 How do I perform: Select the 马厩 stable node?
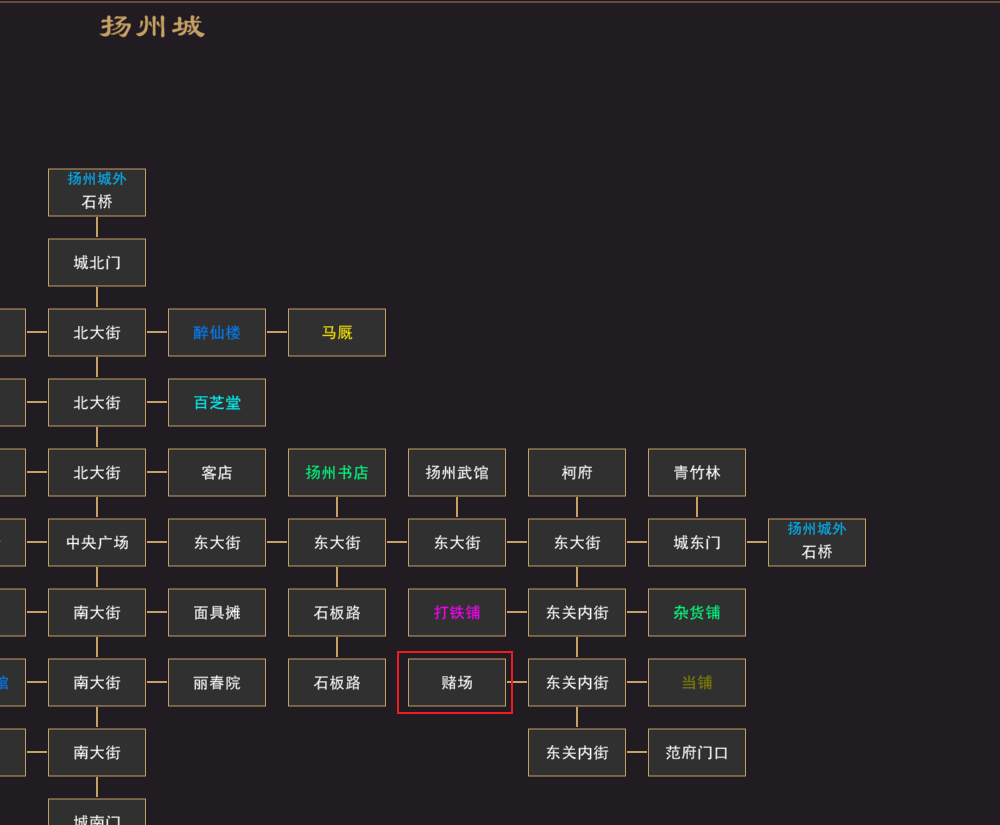click(x=337, y=333)
